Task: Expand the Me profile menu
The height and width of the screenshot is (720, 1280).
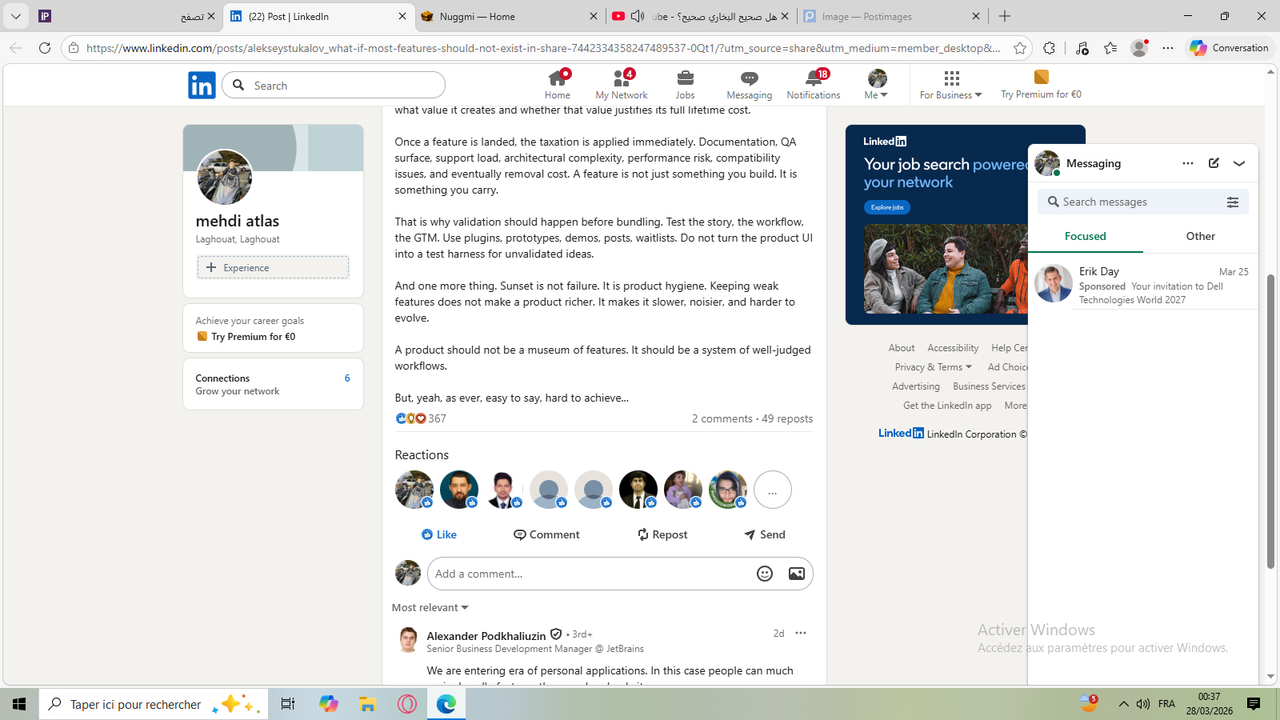Action: (x=877, y=85)
